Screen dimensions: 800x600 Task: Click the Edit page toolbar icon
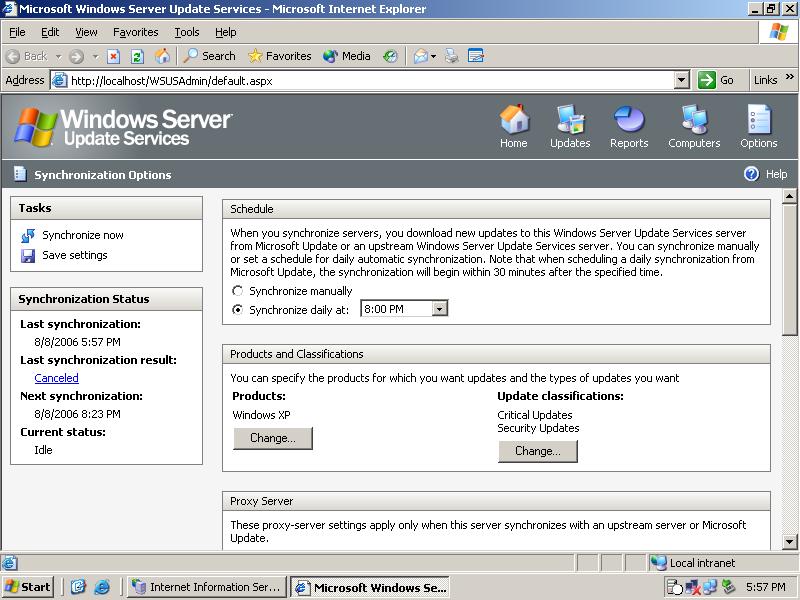coord(476,56)
